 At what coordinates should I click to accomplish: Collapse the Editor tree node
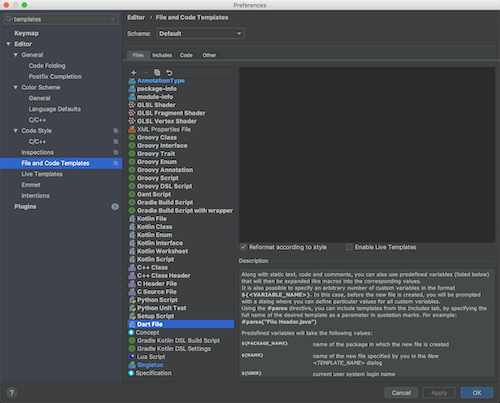(8, 44)
